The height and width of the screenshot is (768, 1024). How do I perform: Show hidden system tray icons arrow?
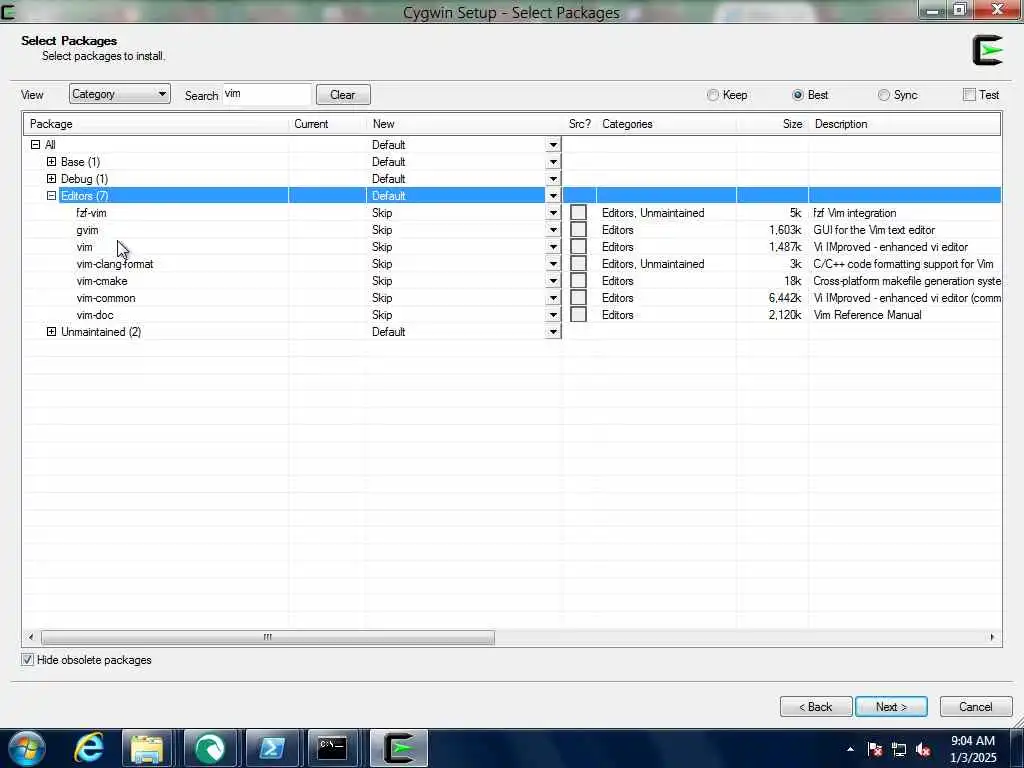point(850,749)
